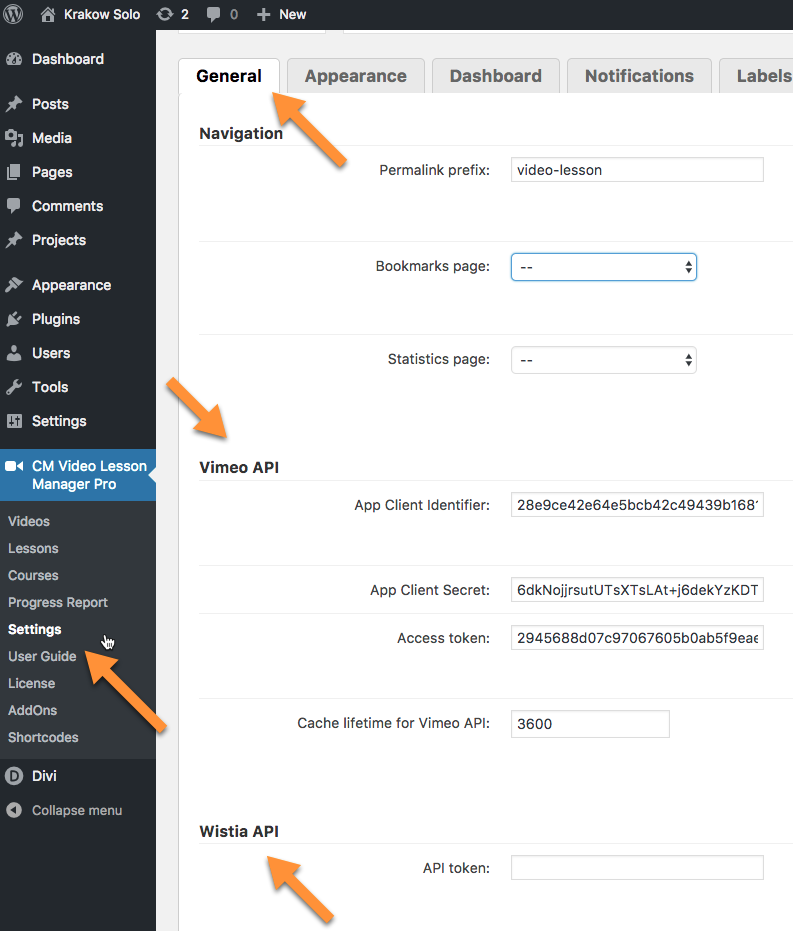This screenshot has height=931, width=793.
Task: Click the Collapse menu label
Action: point(77,810)
